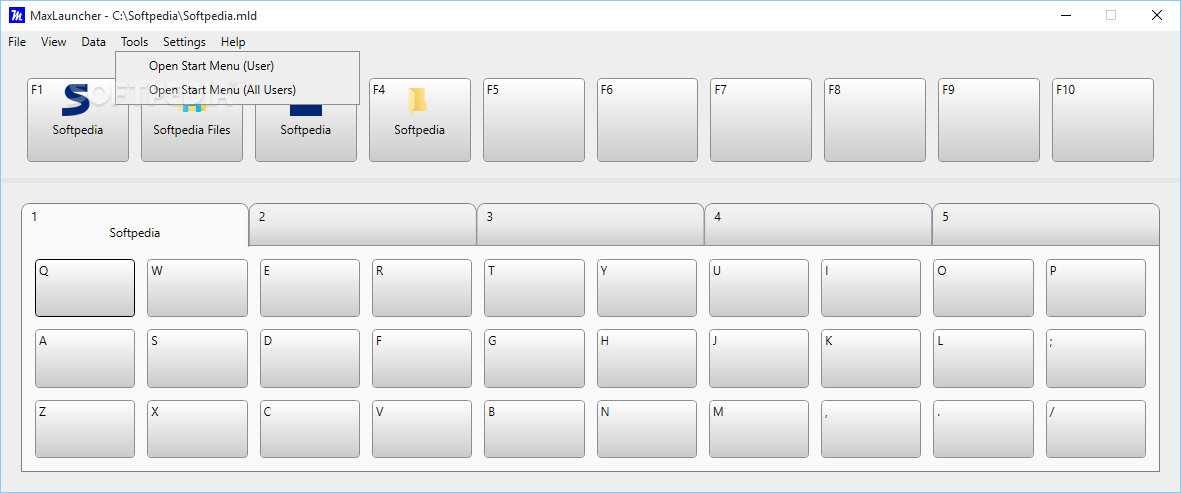Image resolution: width=1181 pixels, height=493 pixels.
Task: Select tab 1 Softpedia
Action: click(x=135, y=224)
